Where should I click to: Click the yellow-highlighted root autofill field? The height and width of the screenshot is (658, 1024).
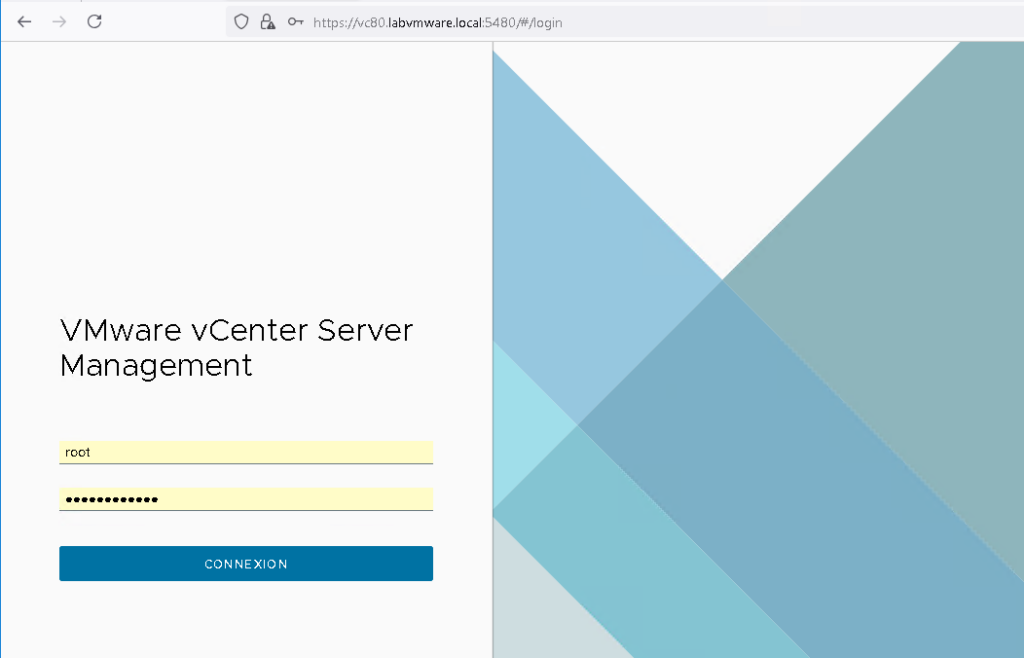[245, 452]
